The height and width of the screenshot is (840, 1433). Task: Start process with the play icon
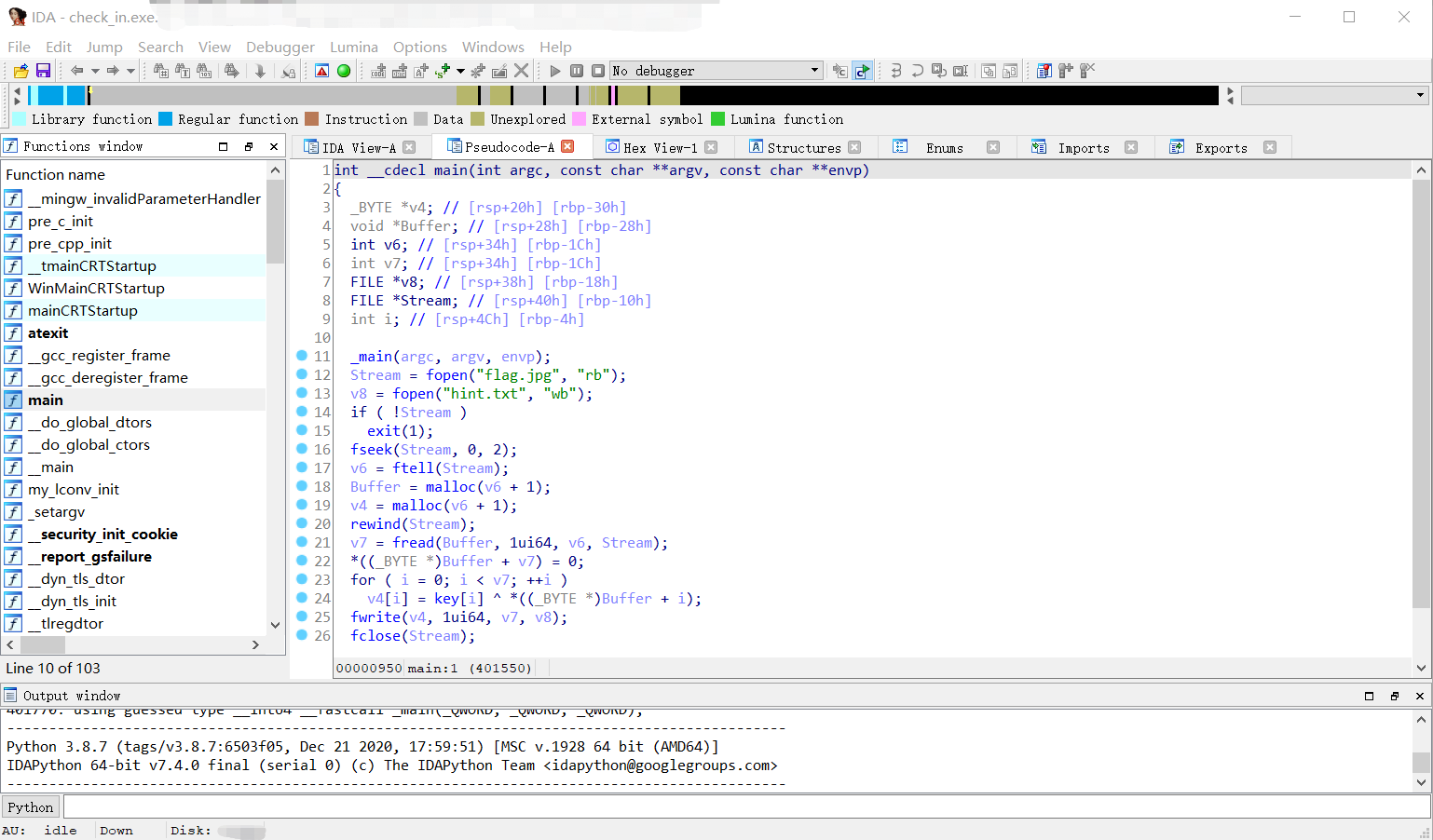(x=555, y=71)
